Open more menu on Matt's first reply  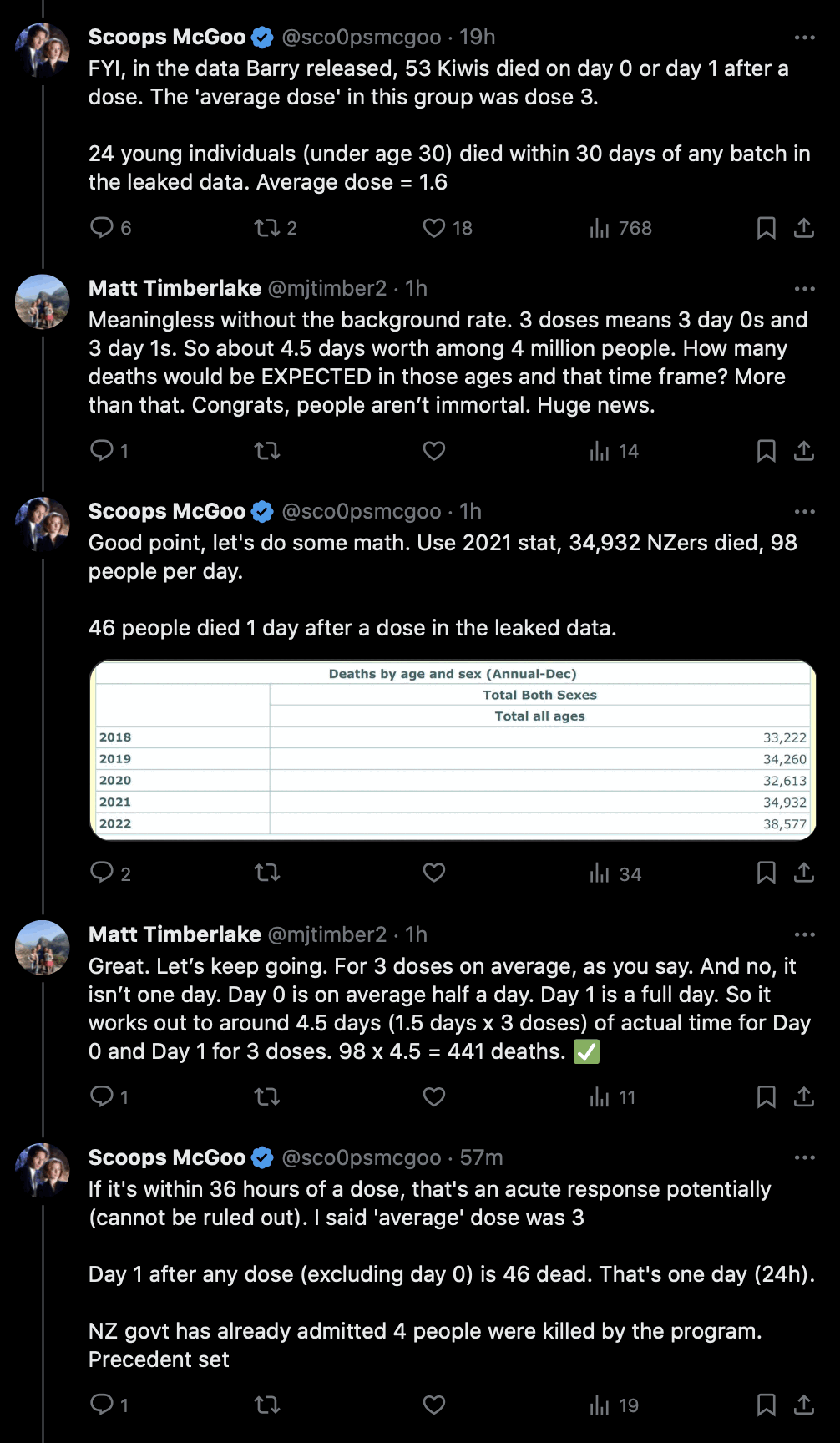point(804,289)
